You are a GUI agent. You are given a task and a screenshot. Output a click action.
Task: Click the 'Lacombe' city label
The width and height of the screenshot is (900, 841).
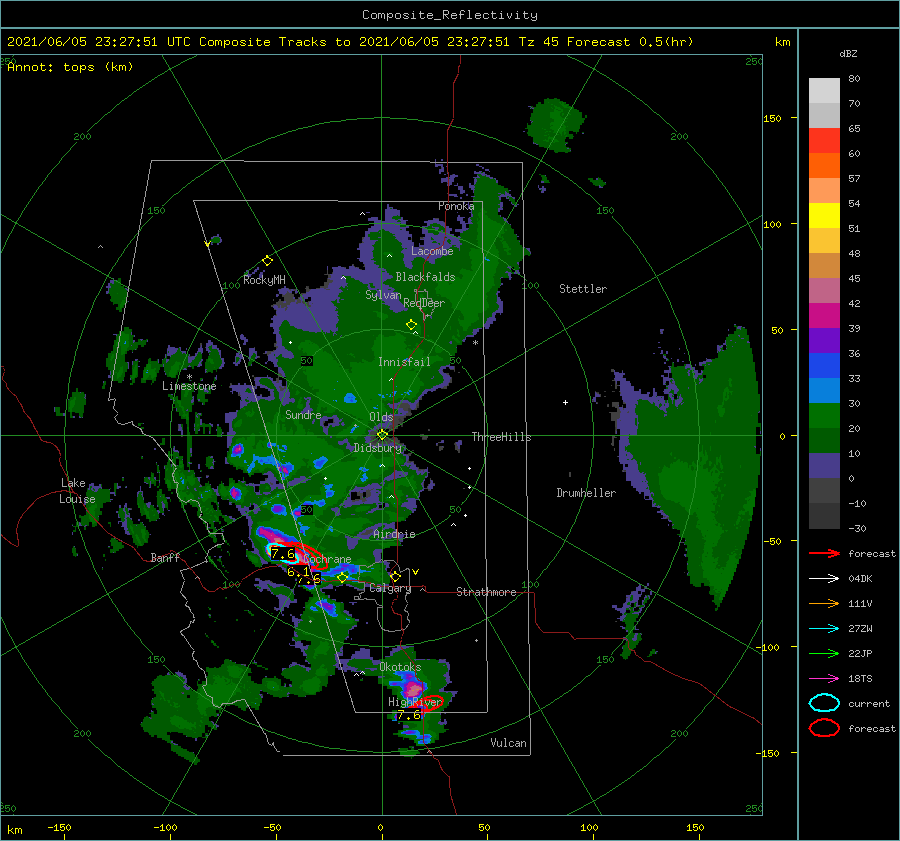pyautogui.click(x=432, y=251)
